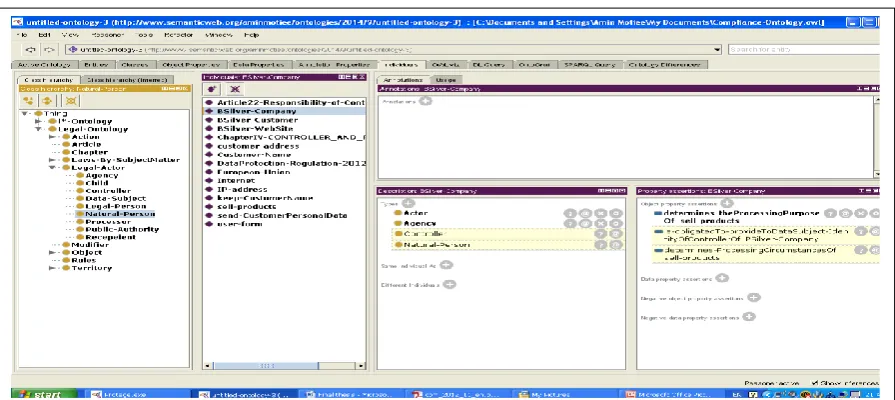Edit the Actor type with its edit icon

click(x=615, y=213)
